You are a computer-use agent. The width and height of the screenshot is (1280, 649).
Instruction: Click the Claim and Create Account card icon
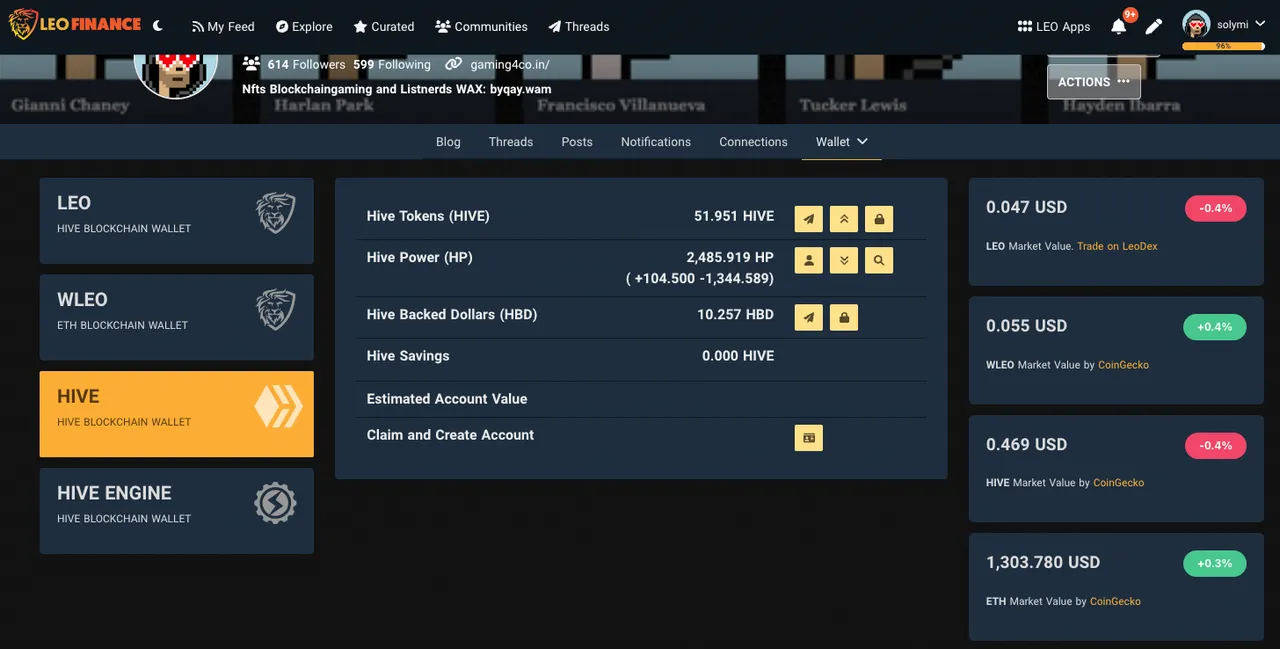[809, 437]
